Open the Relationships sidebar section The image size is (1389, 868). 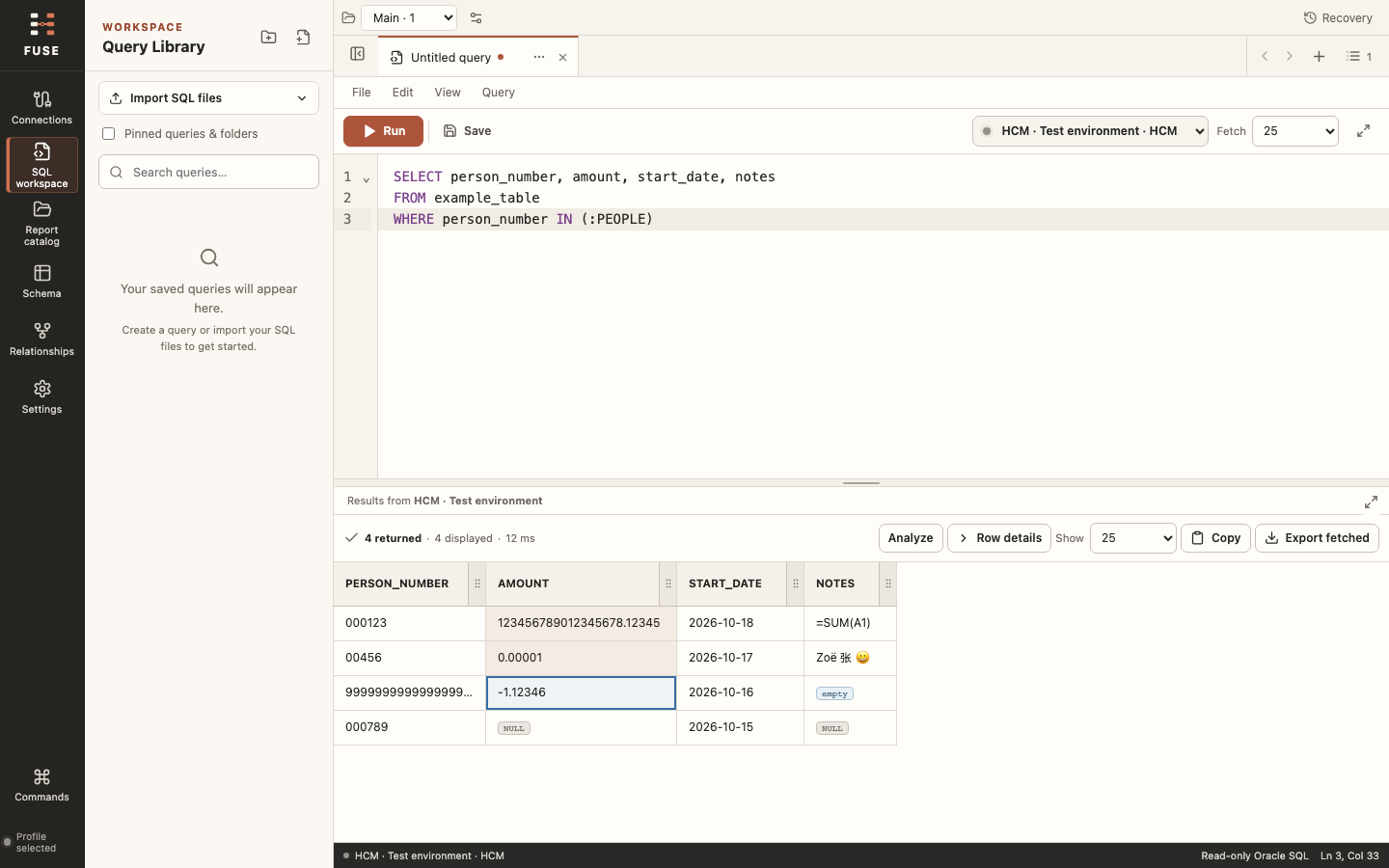click(x=41, y=339)
